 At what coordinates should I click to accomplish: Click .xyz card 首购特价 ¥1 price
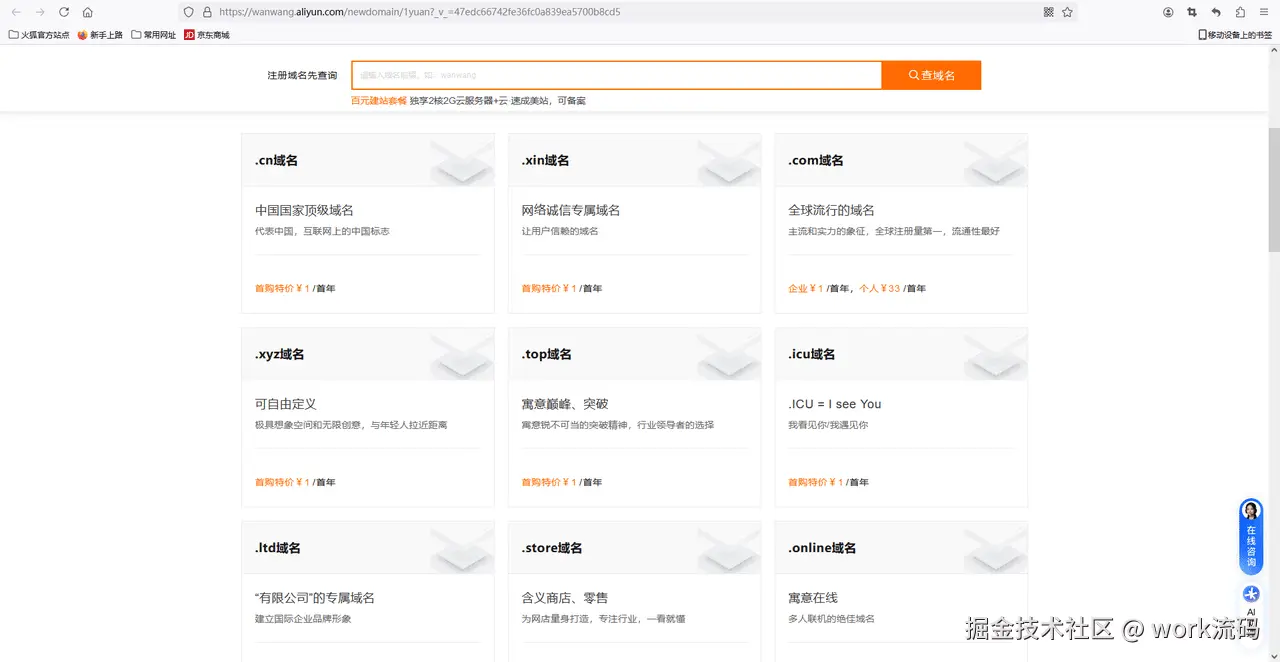(282, 482)
